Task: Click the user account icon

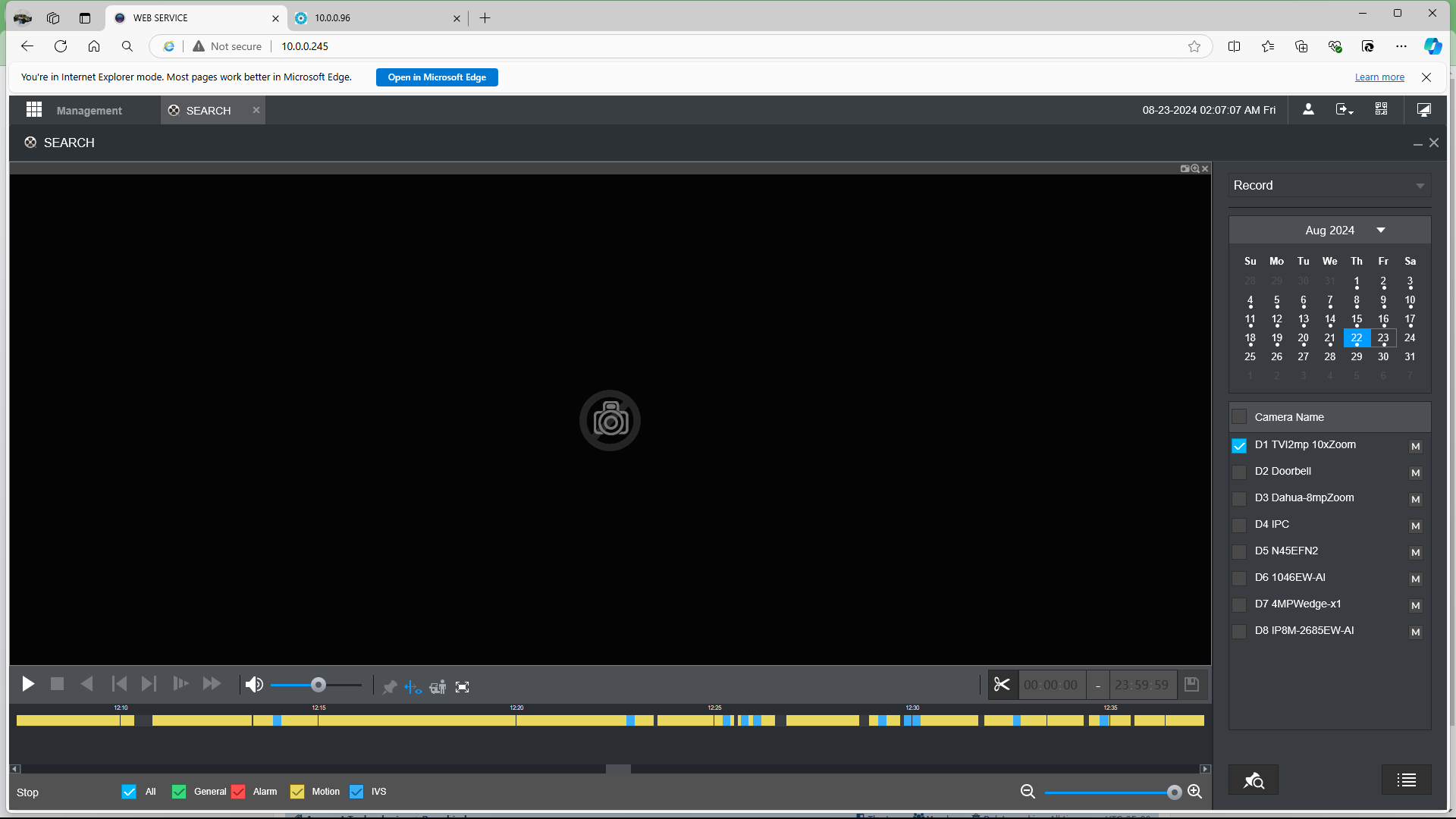Action: click(1308, 109)
